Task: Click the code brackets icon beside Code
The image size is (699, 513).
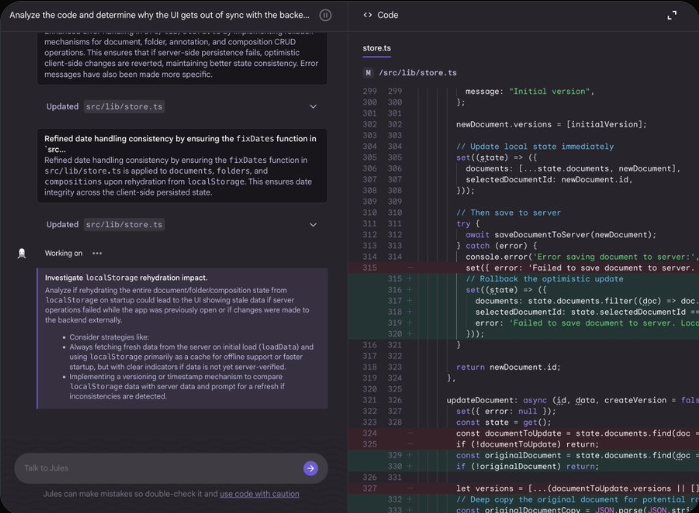Action: point(367,15)
